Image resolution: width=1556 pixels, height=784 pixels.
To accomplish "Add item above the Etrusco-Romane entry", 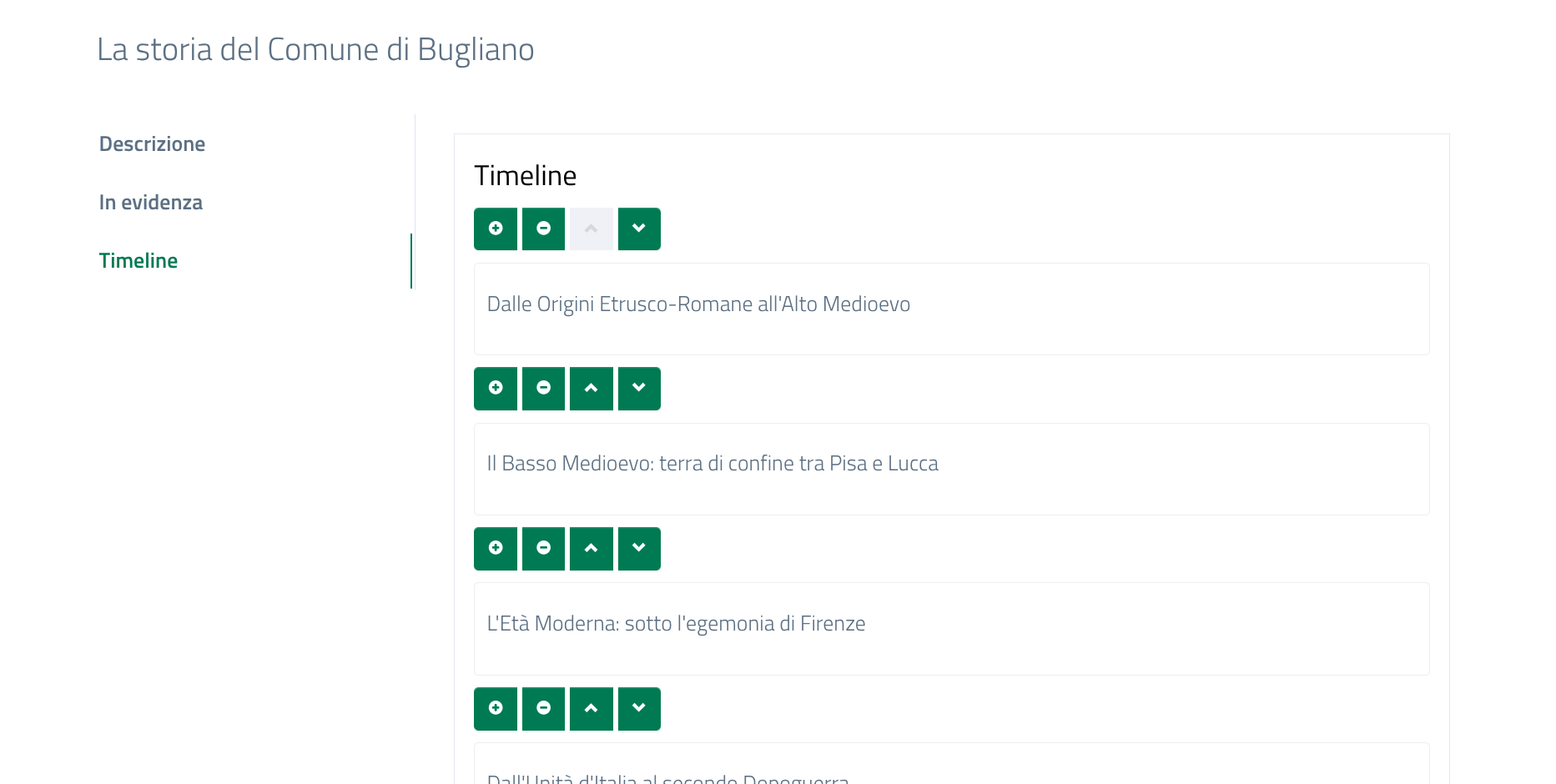I will coord(496,229).
